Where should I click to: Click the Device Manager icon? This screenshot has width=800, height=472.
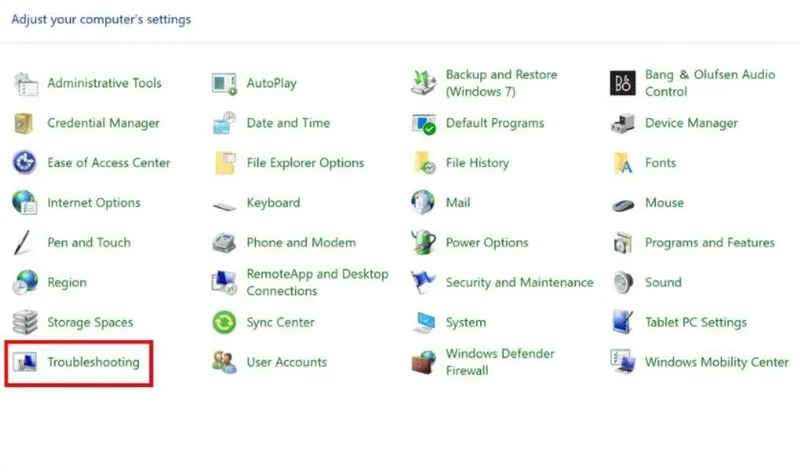[622, 123]
